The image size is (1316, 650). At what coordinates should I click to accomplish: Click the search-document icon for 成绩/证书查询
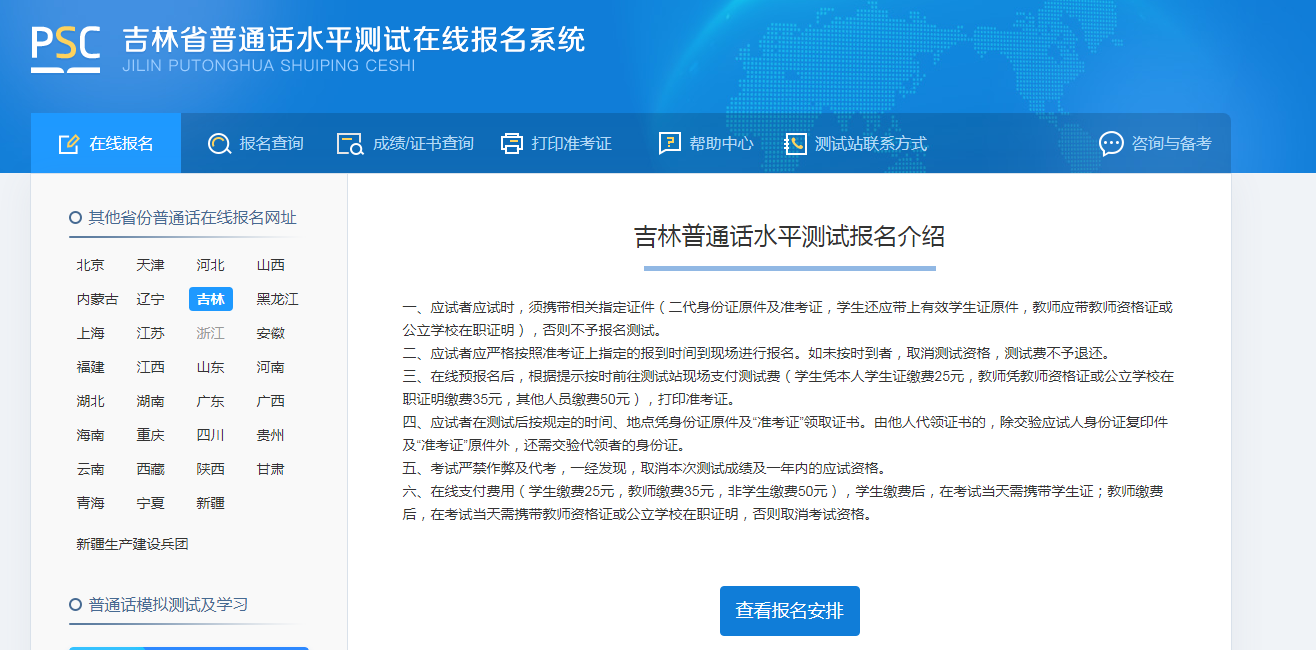[x=350, y=144]
